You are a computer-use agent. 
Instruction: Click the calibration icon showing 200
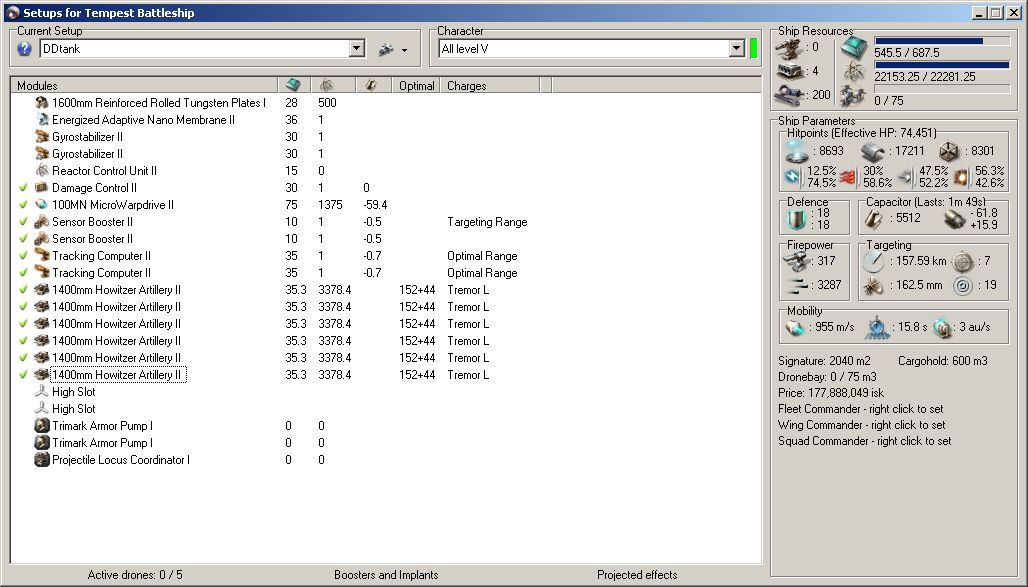[789, 96]
